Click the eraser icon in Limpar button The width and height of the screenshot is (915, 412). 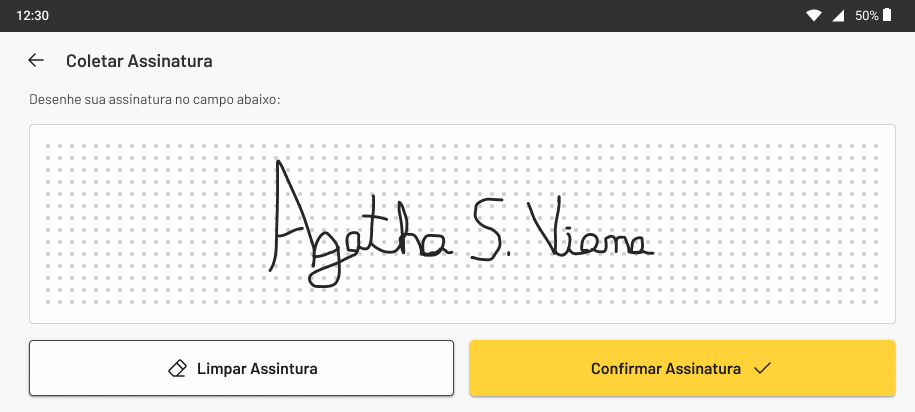(x=177, y=368)
